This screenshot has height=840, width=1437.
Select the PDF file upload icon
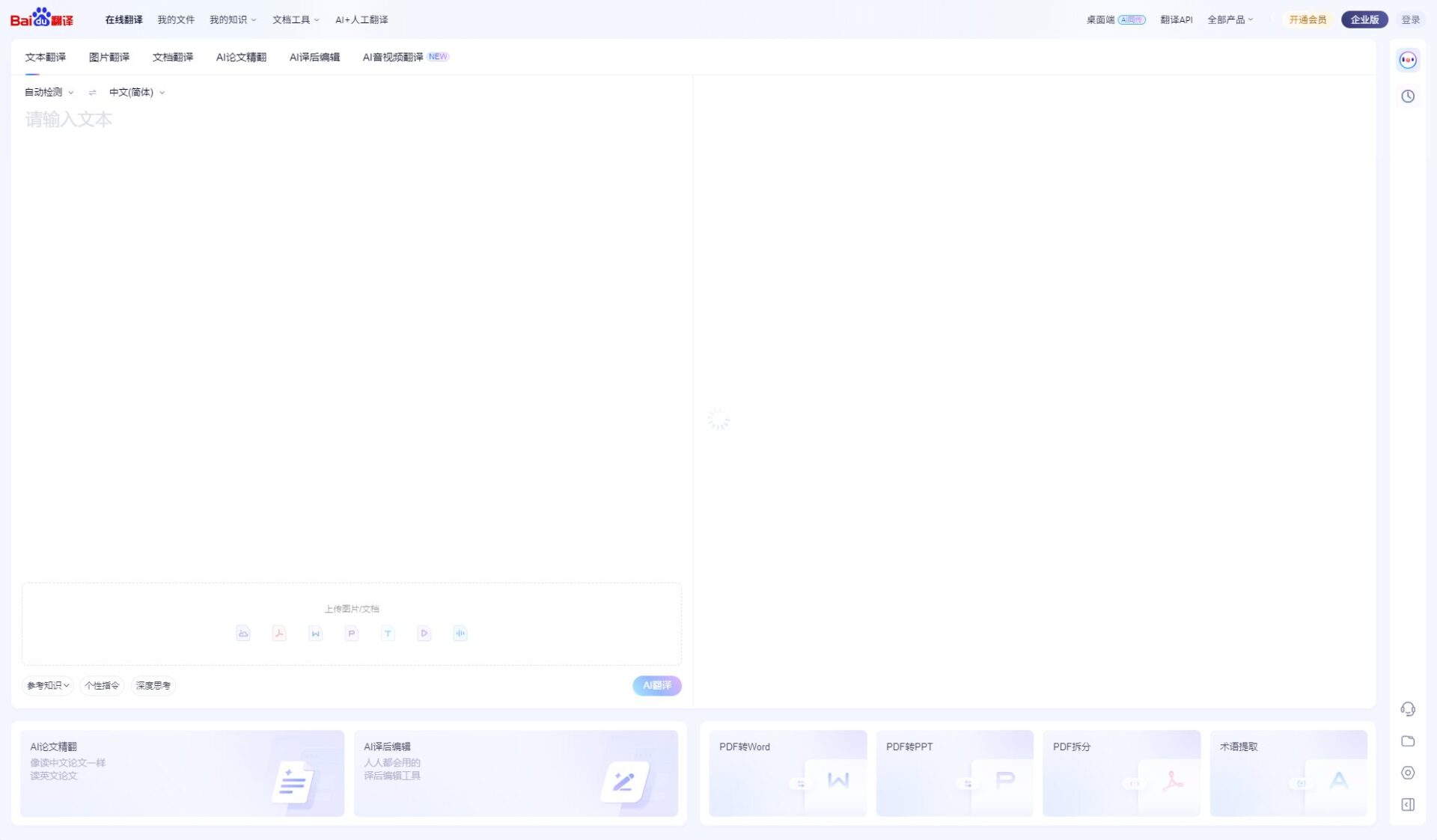(278, 633)
